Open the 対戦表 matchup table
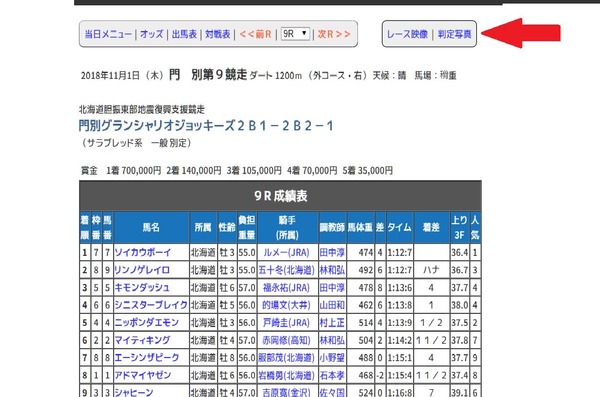 [218, 34]
